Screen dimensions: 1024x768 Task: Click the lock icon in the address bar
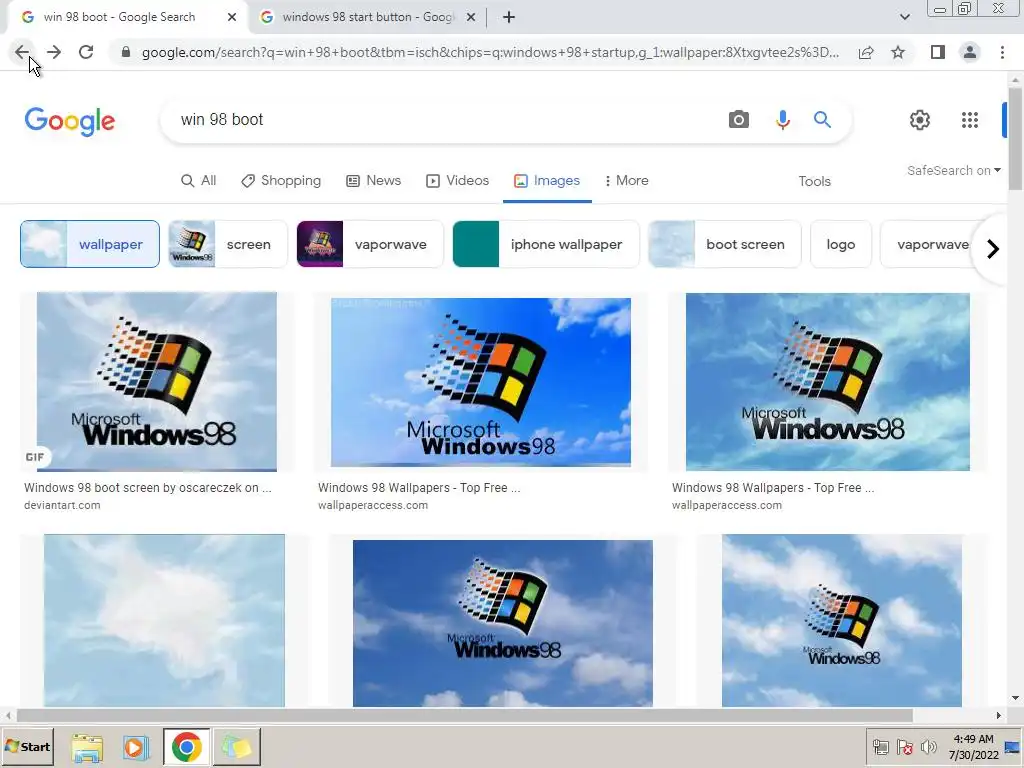click(126, 52)
